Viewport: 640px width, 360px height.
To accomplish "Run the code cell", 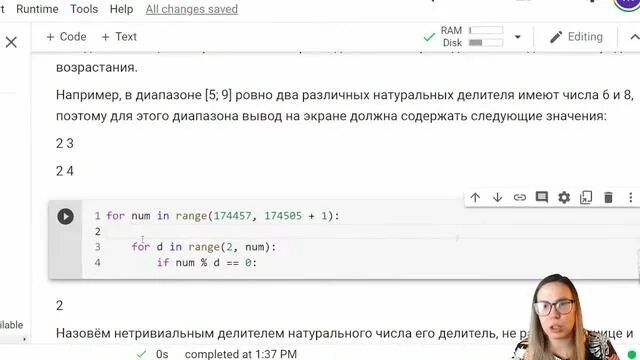I will pyautogui.click(x=65, y=216).
